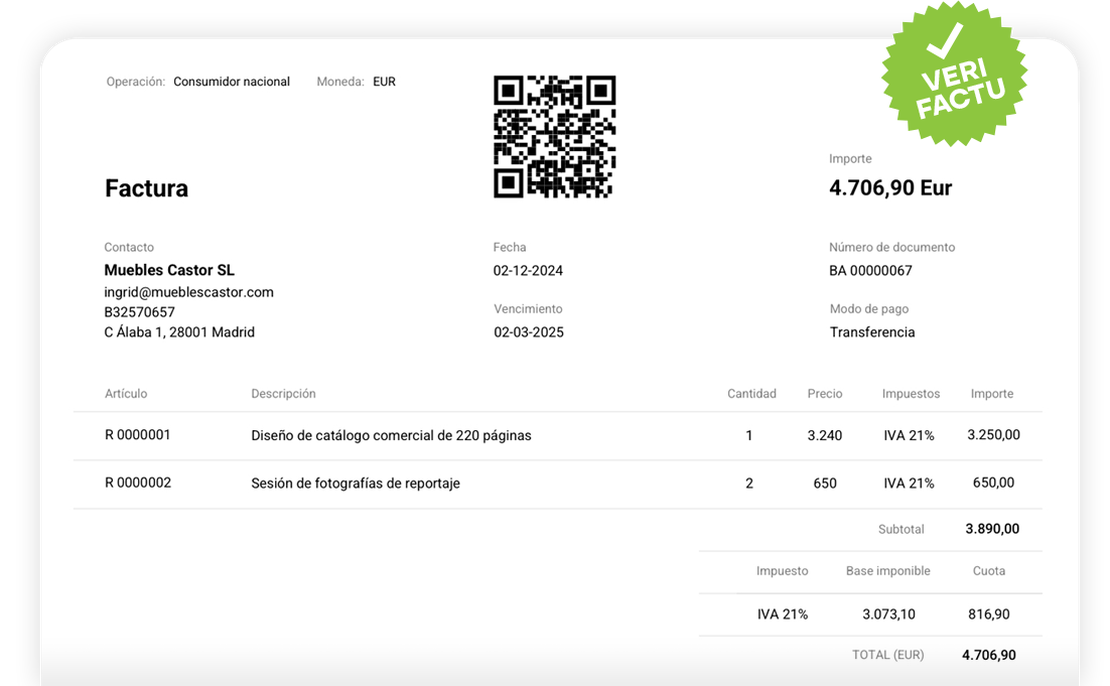
Task: Open the Modo de pago Transferencia field
Action: click(x=872, y=332)
